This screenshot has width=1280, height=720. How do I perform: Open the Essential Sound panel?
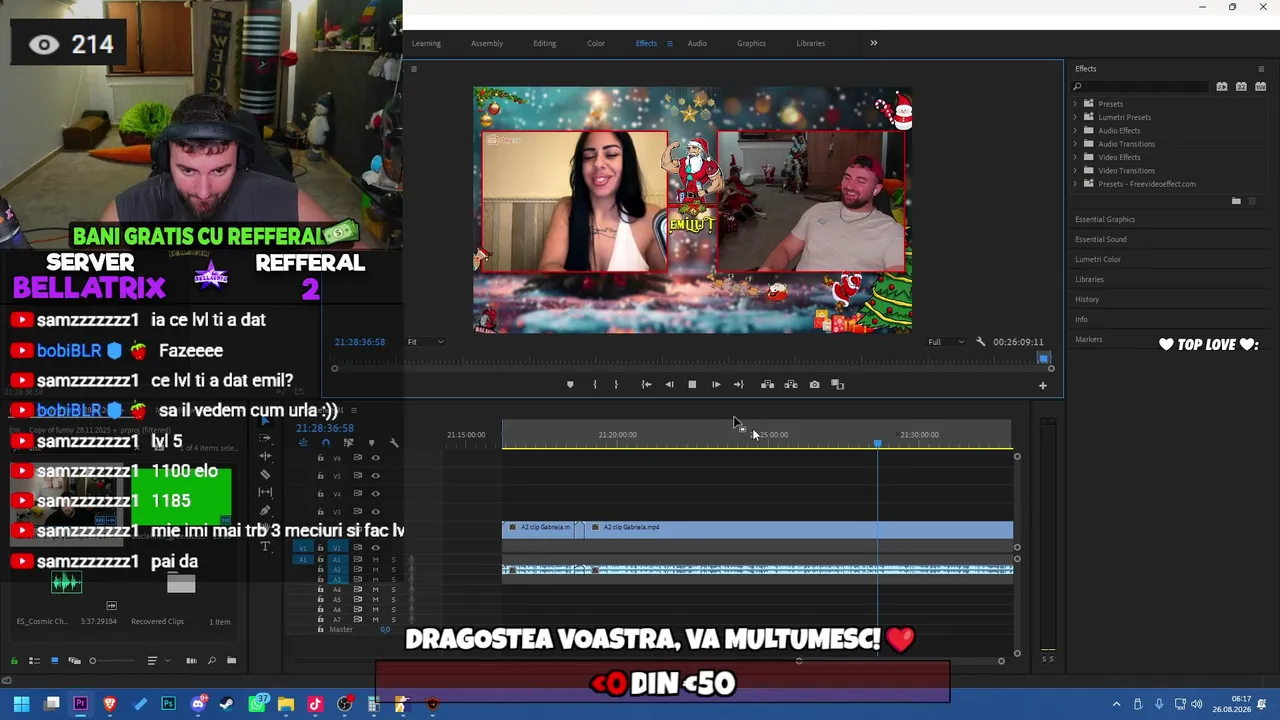pyautogui.click(x=1101, y=239)
